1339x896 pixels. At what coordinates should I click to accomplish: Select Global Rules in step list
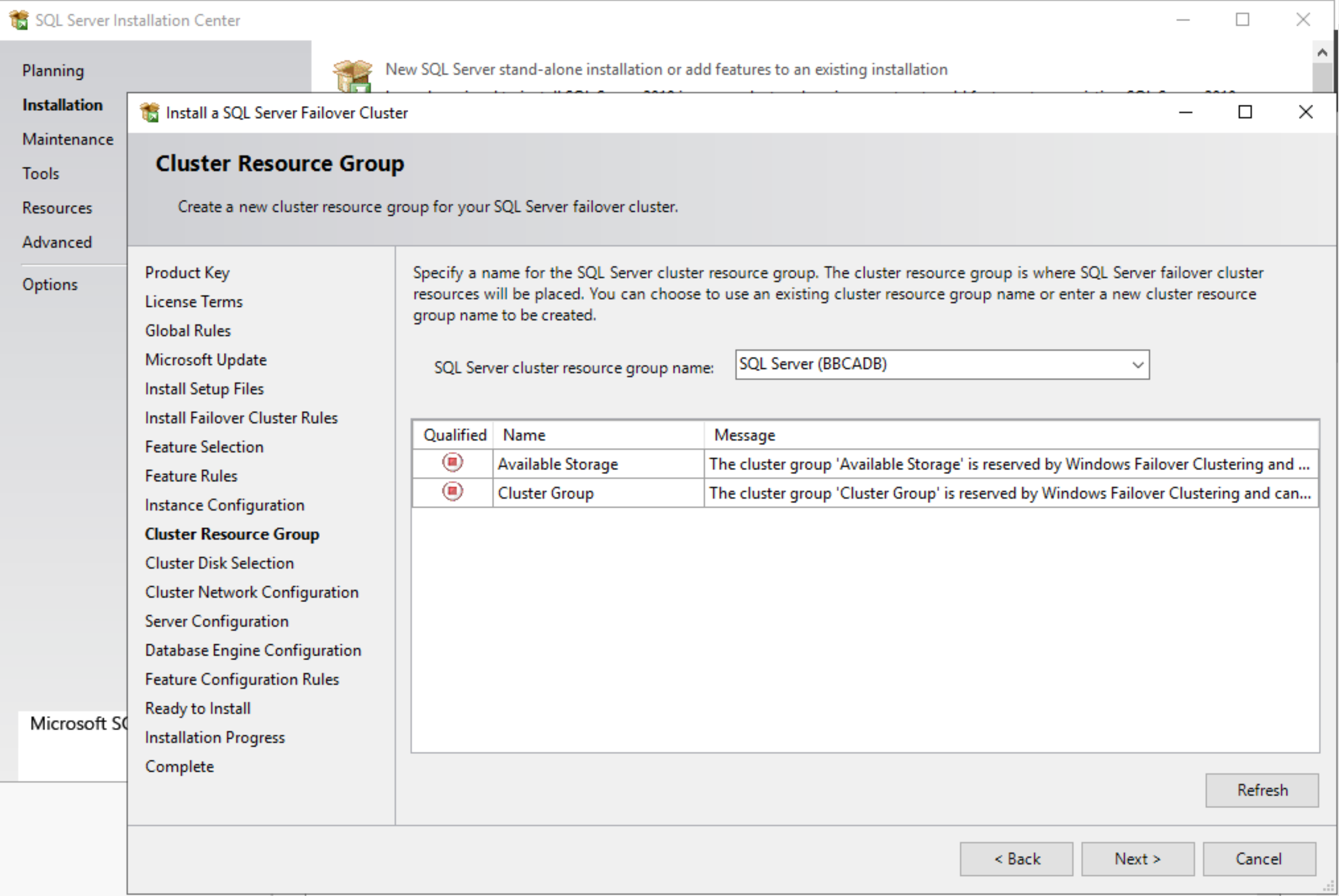[188, 331]
